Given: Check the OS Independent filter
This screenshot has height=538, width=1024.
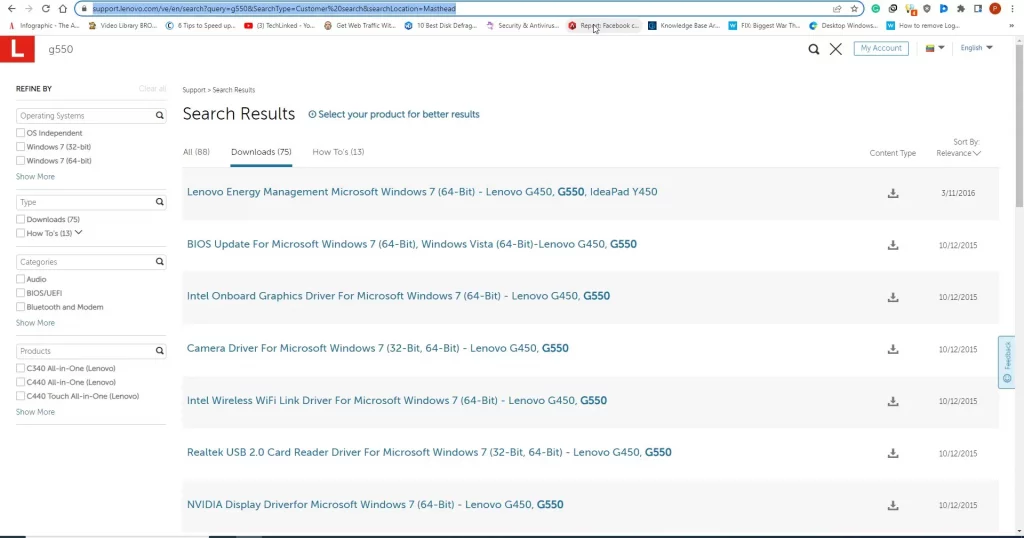Looking at the screenshot, I should (20, 133).
